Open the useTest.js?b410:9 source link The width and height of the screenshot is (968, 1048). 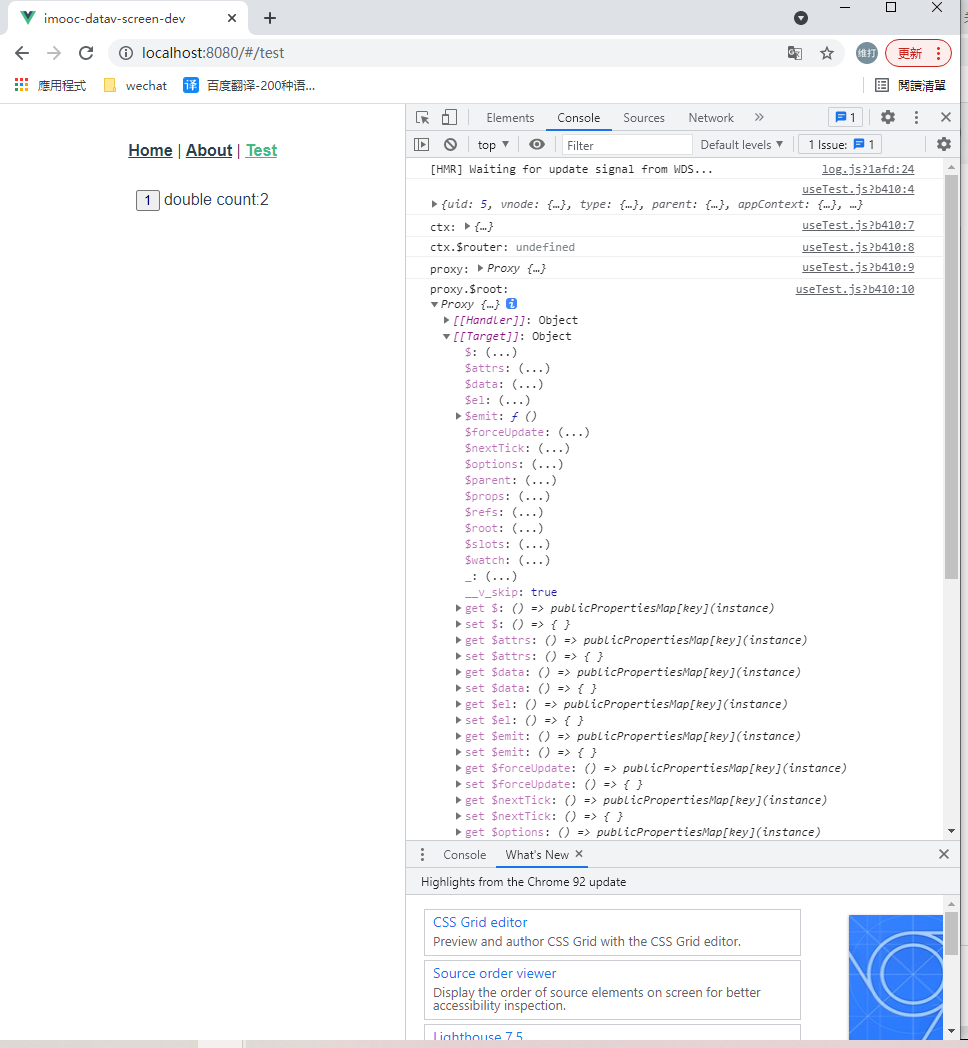coord(858,267)
